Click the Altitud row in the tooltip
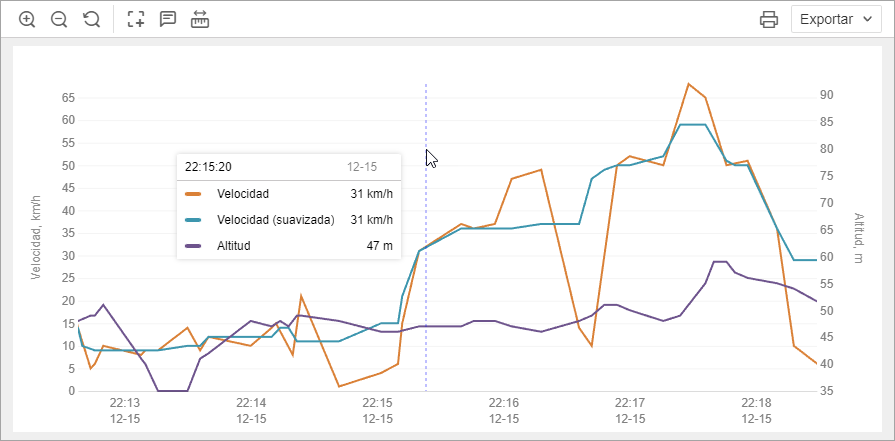Screen dimensions: 895x441 coord(275,245)
